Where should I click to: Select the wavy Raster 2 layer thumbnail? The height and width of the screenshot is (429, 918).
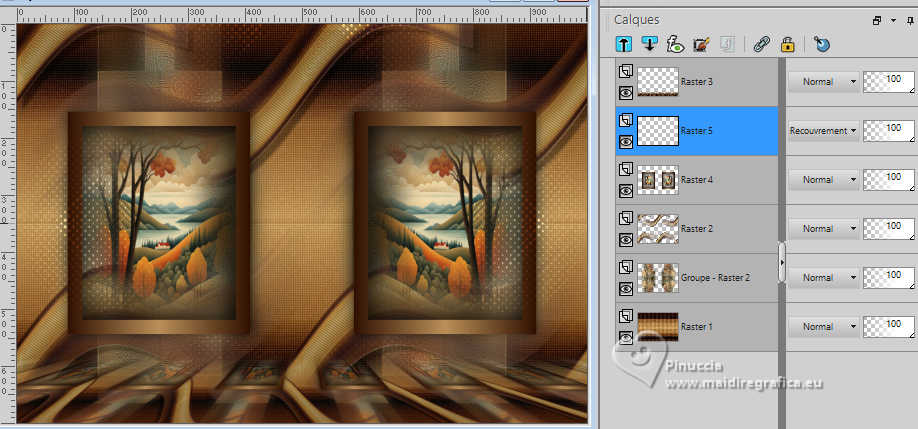point(657,229)
